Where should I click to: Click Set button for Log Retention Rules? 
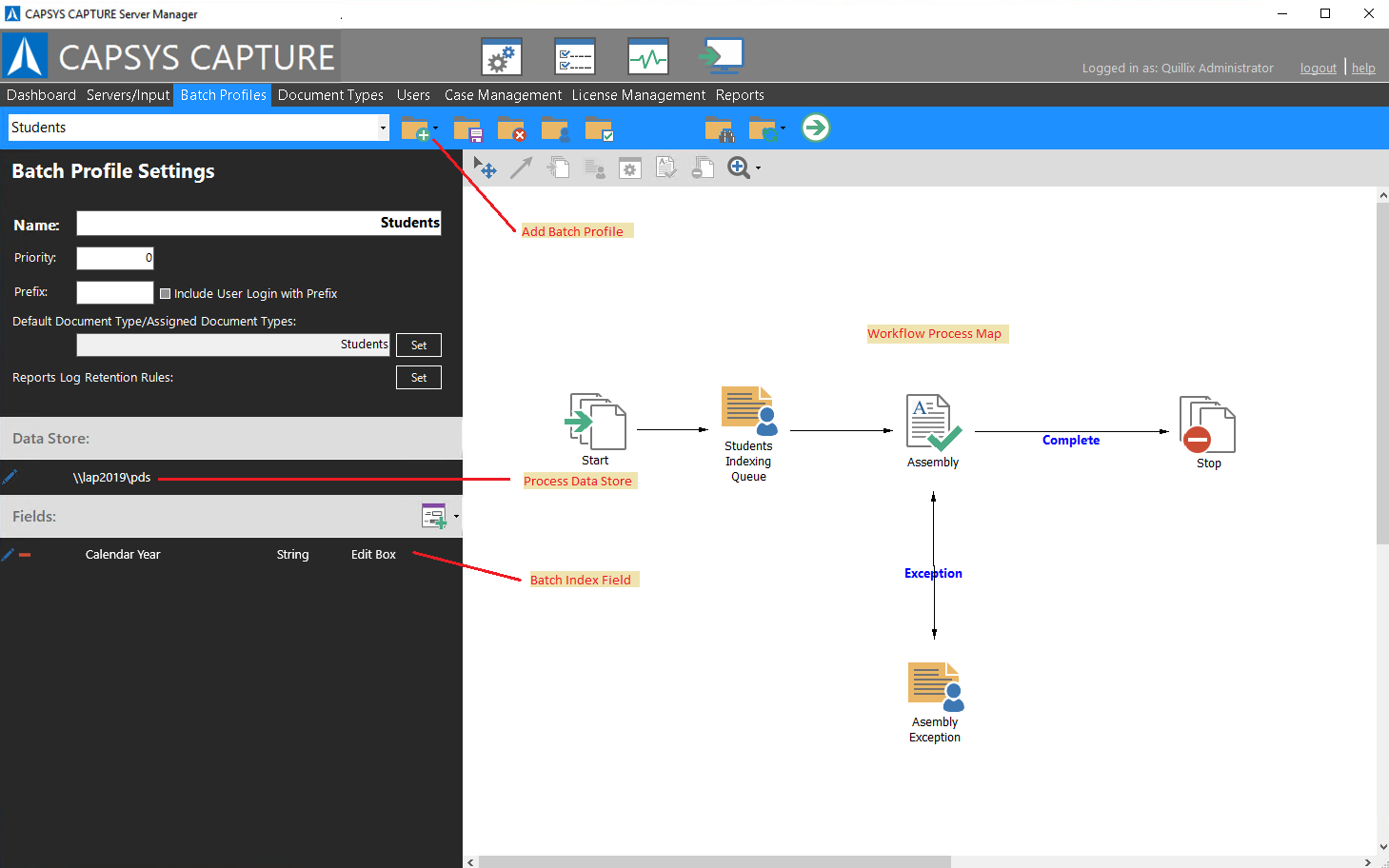[419, 378]
